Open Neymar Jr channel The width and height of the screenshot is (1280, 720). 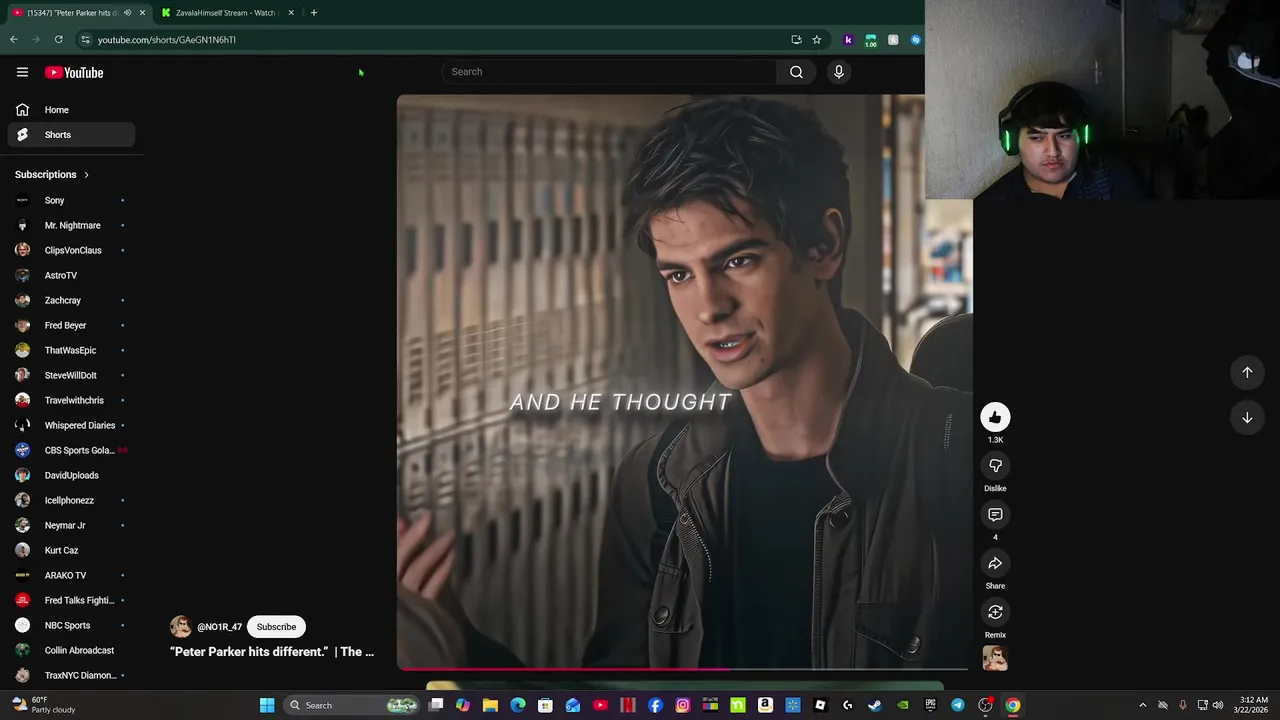pos(71,525)
